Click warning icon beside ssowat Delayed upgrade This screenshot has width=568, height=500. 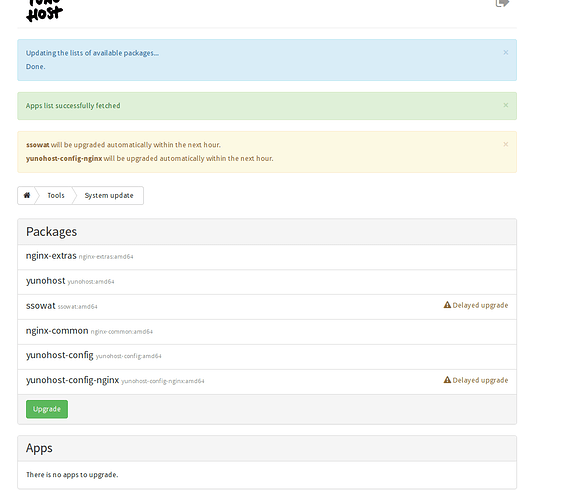click(x=447, y=305)
